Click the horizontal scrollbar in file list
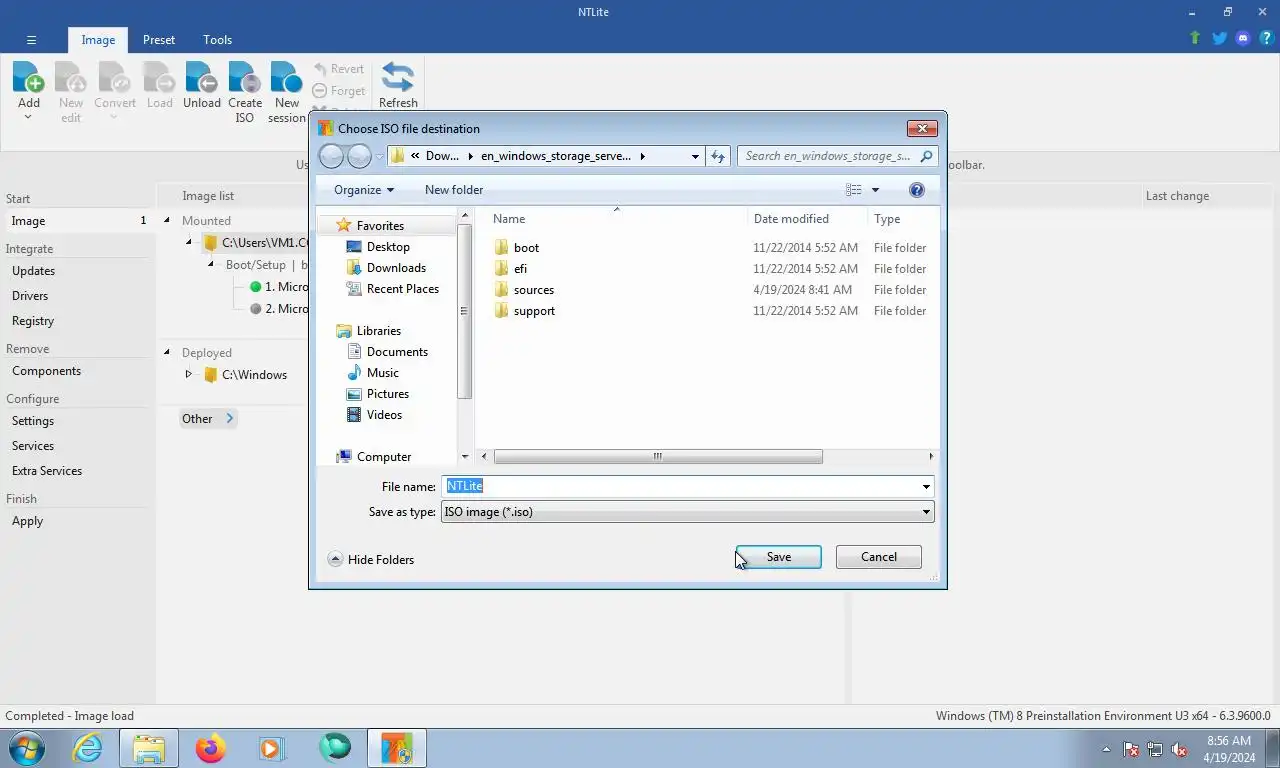Image resolution: width=1280 pixels, height=768 pixels. 658,457
